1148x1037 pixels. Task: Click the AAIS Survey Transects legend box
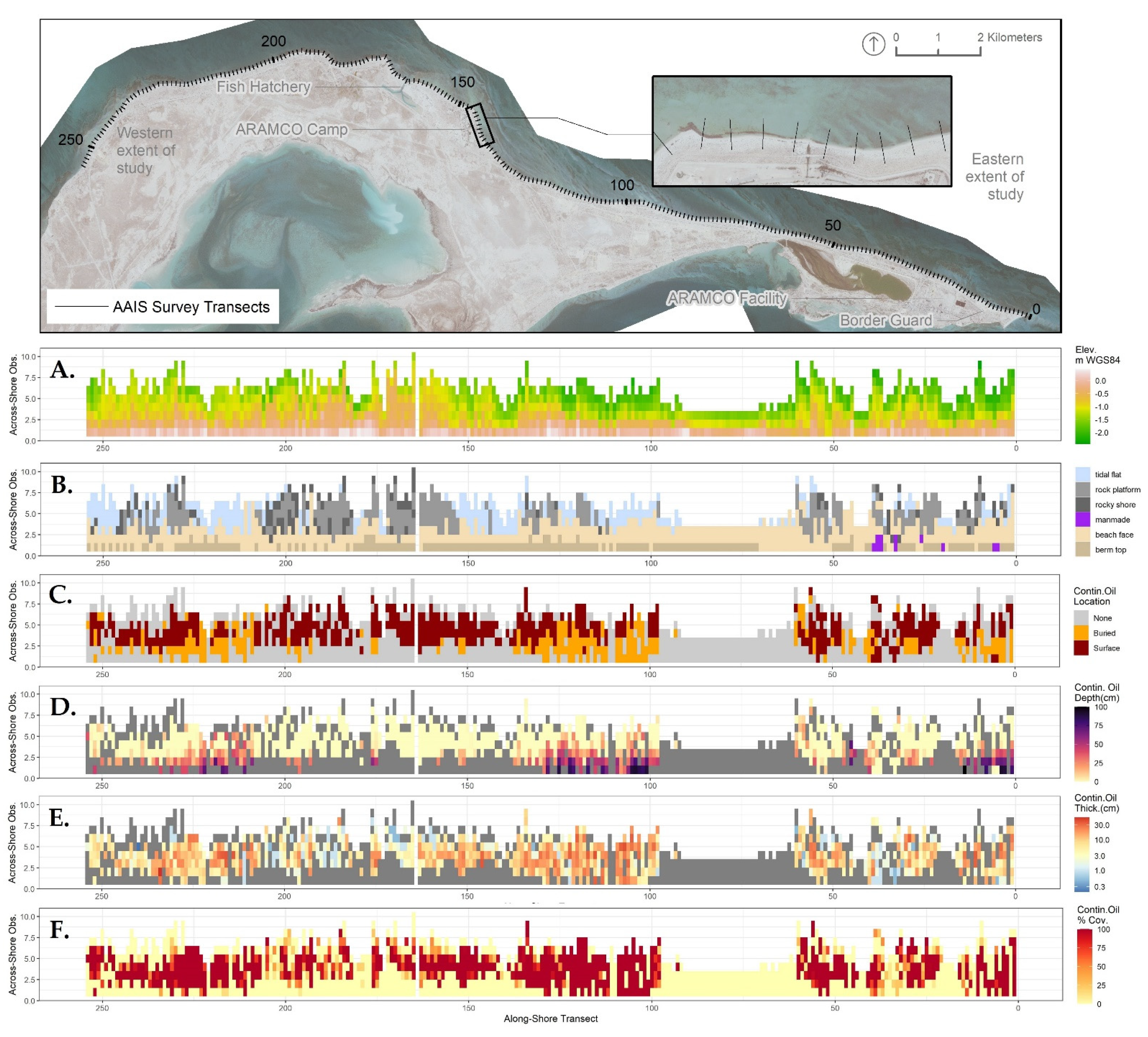[x=163, y=307]
